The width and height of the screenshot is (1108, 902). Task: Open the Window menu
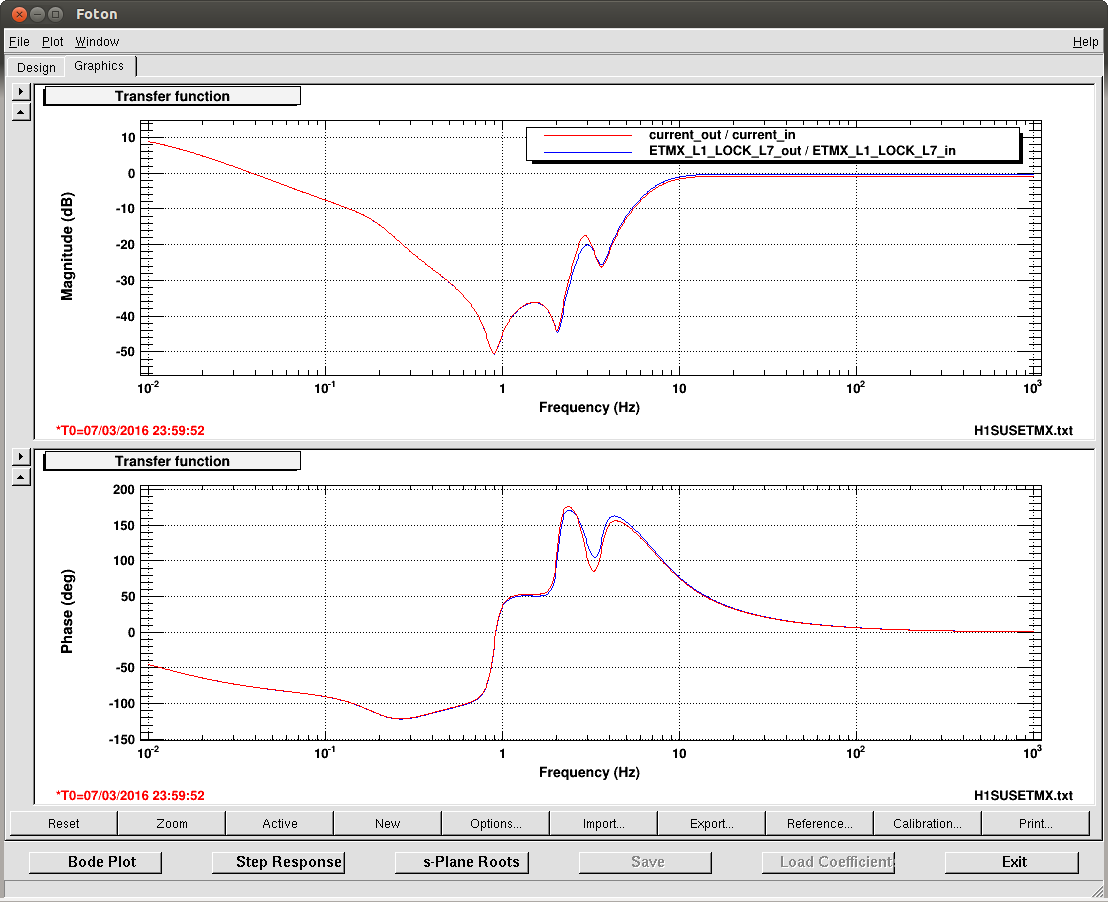[97, 42]
